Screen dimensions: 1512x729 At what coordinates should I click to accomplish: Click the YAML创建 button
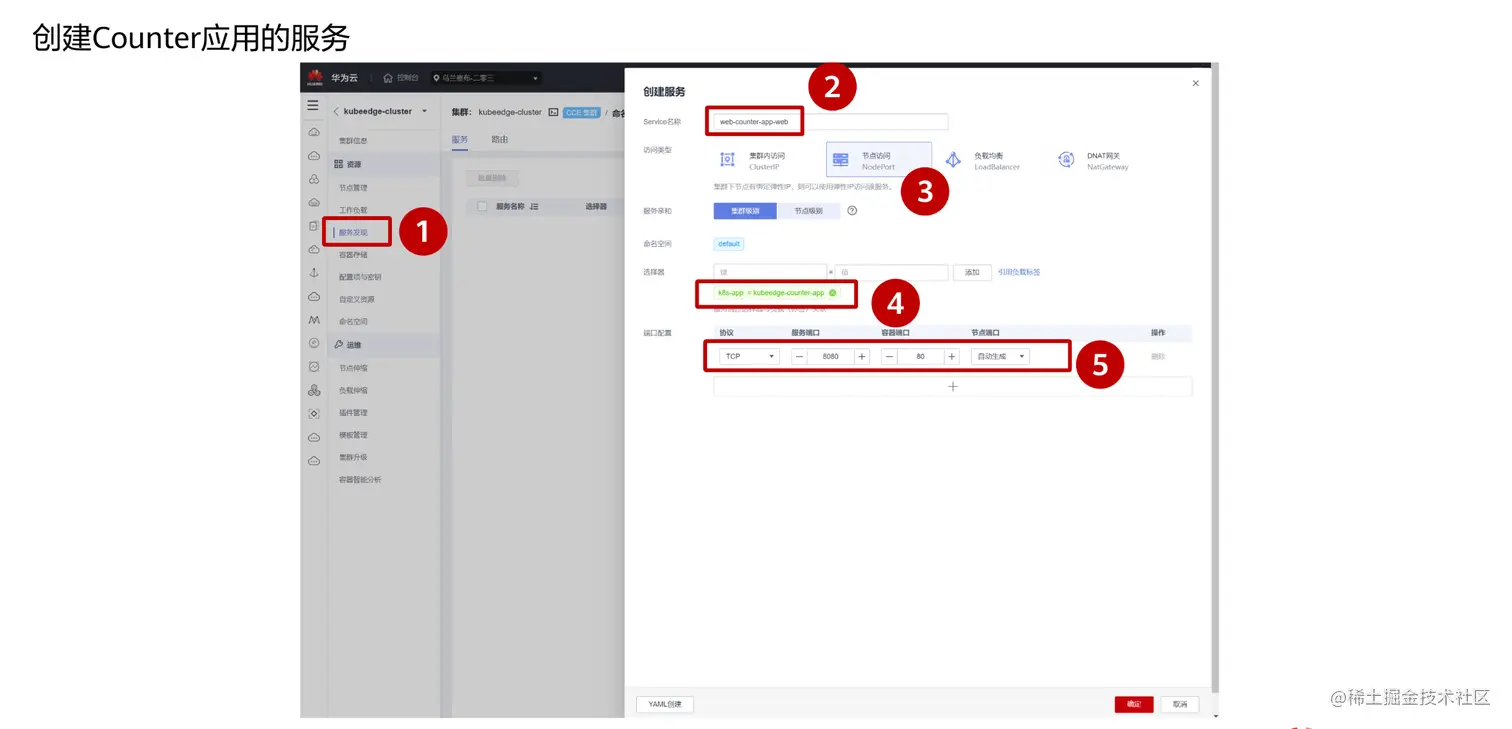pos(665,704)
